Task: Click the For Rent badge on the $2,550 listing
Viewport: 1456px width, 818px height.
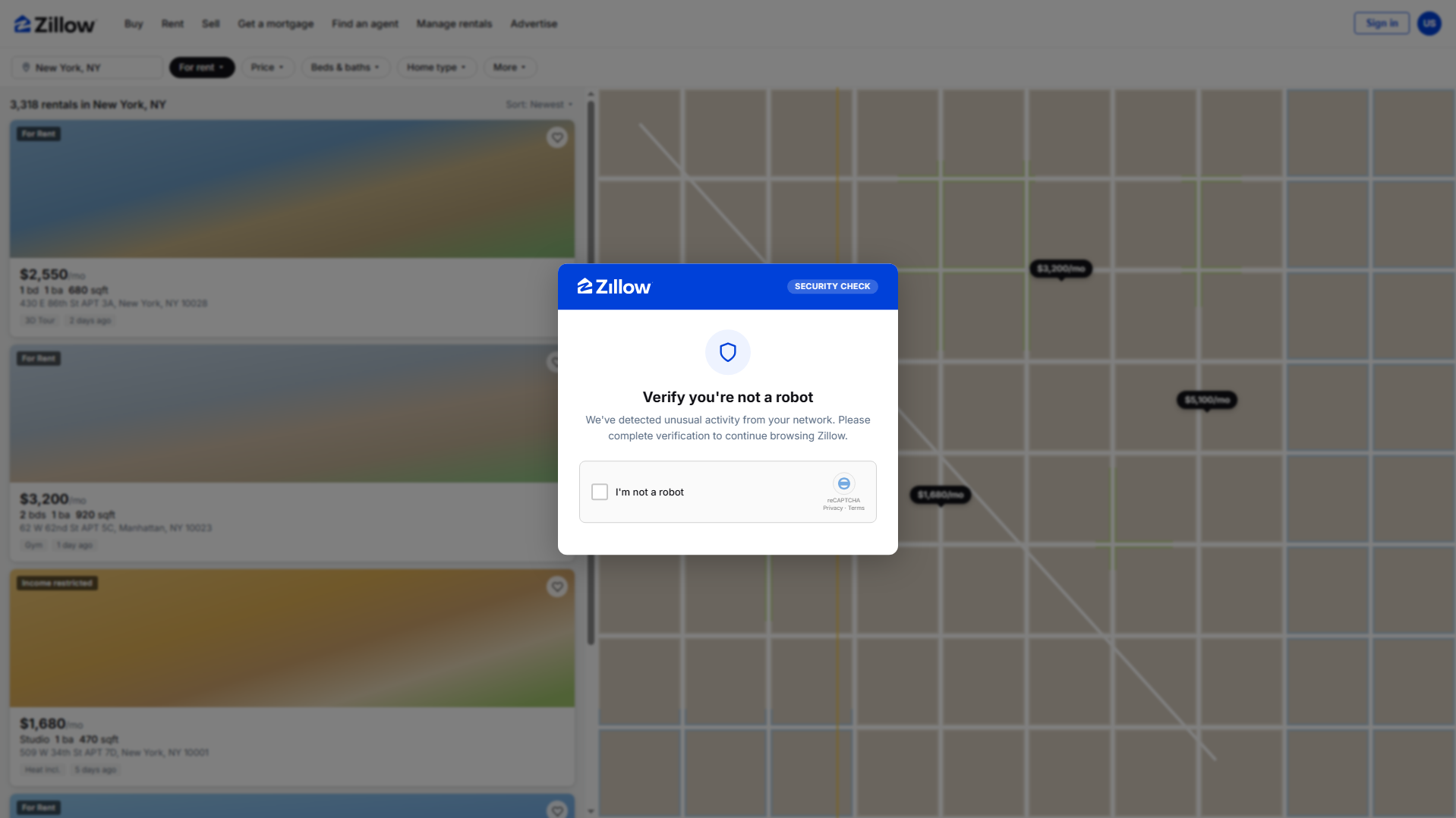Action: coord(39,134)
